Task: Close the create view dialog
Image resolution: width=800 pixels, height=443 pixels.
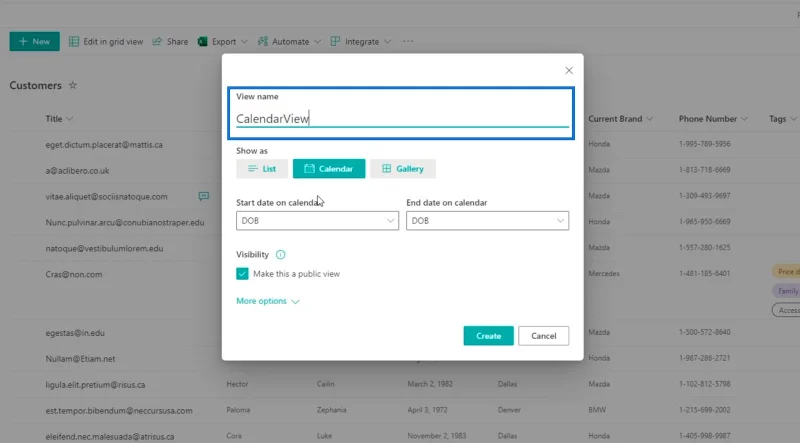Action: click(x=569, y=70)
